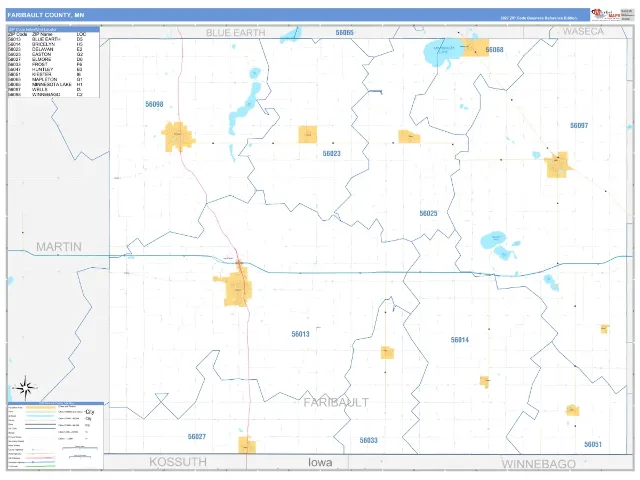The height and width of the screenshot is (480, 640).
Task: Click the compass rose icon
Action: click(25, 388)
